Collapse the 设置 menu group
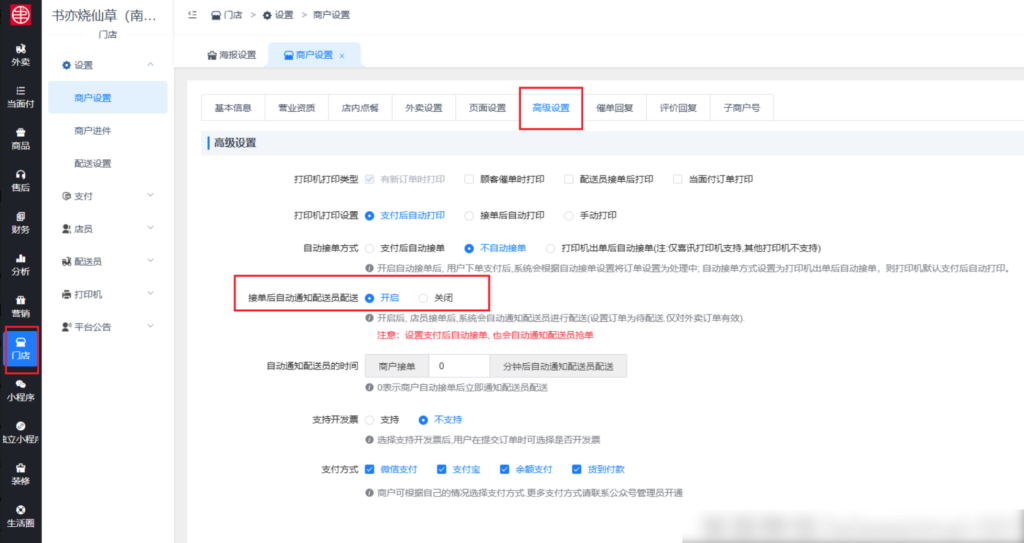This screenshot has height=543, width=1024. (x=108, y=65)
